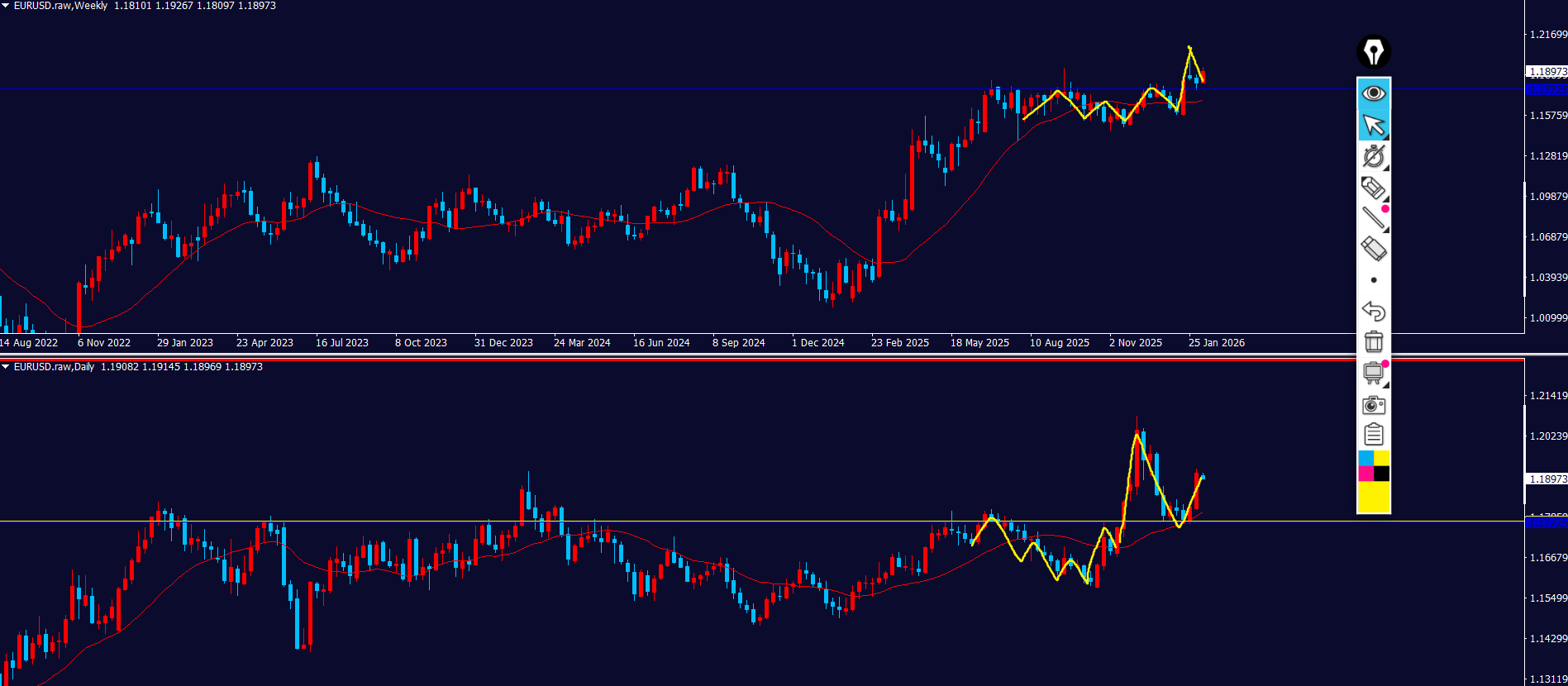
Task: Pick the magenta color swatch
Action: pos(1365,474)
